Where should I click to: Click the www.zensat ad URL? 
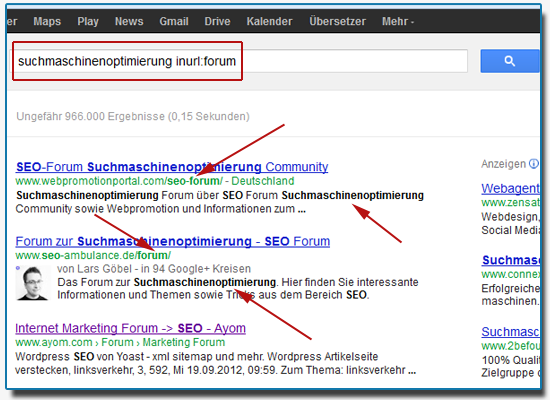tap(510, 203)
